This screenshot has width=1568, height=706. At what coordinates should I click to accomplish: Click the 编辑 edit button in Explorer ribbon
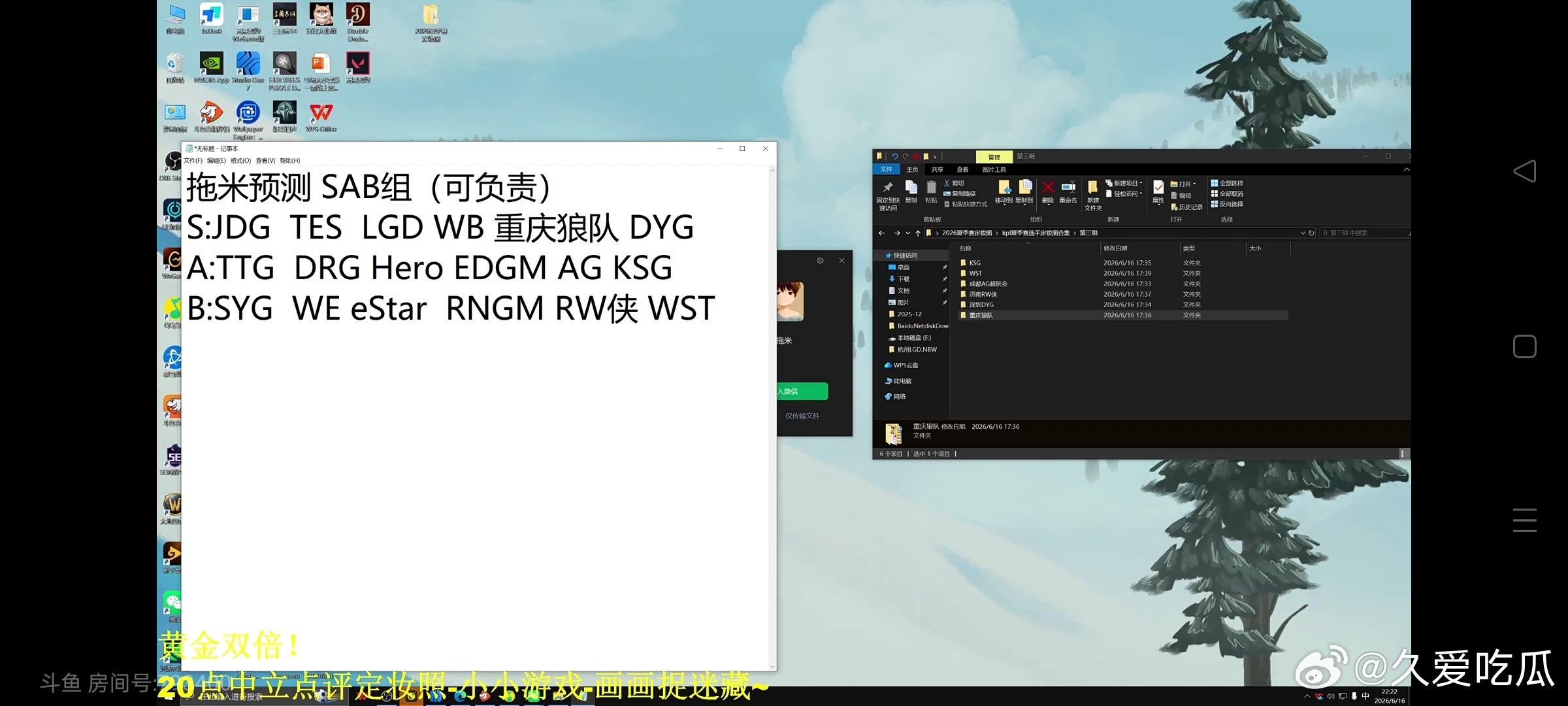1181,195
